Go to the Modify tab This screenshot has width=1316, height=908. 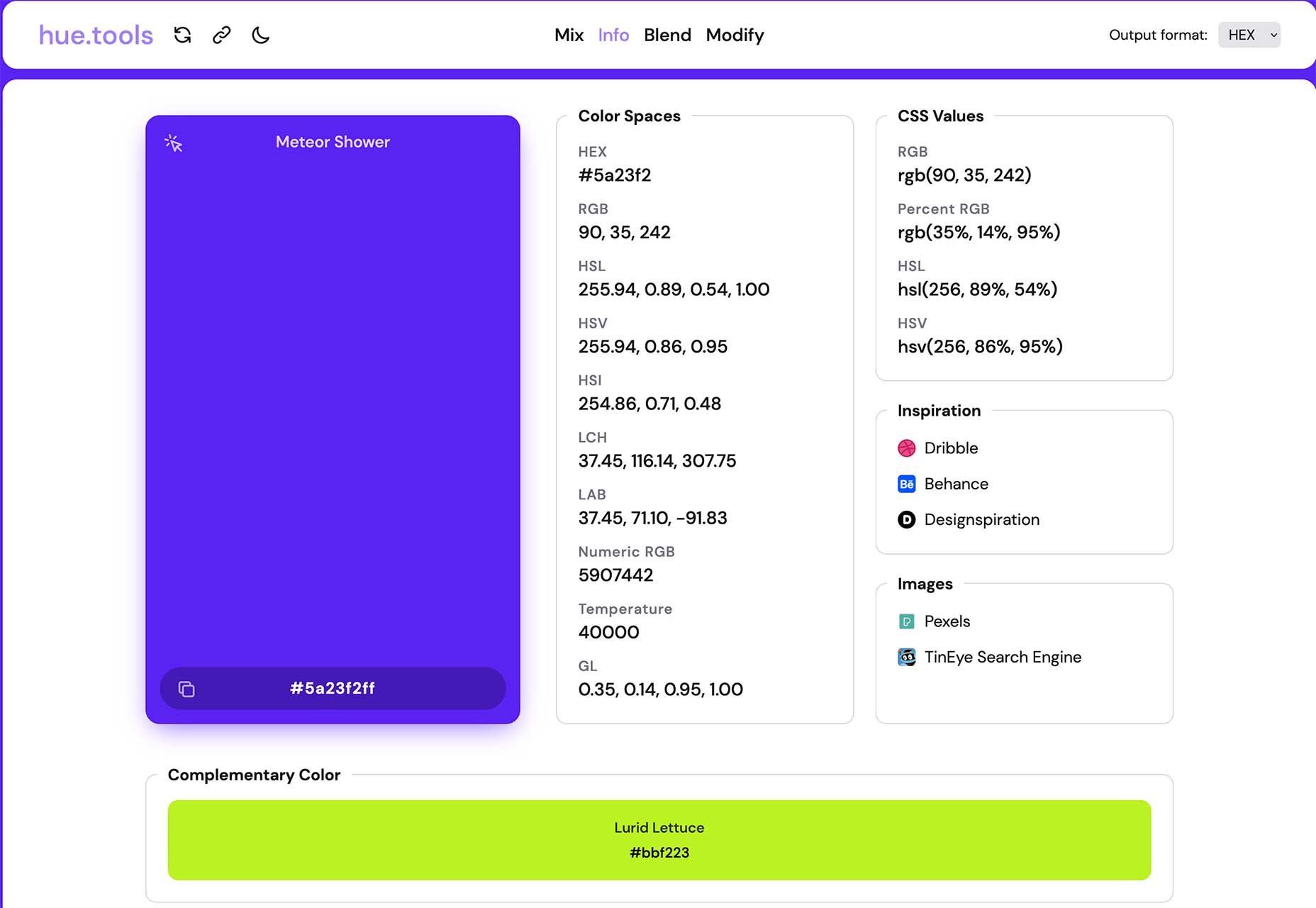point(735,35)
